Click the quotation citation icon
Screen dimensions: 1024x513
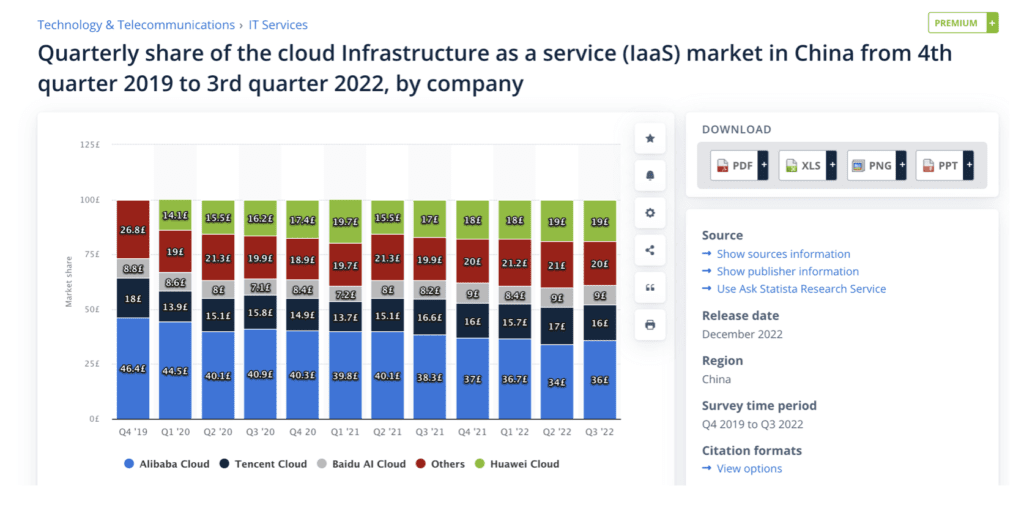click(650, 287)
